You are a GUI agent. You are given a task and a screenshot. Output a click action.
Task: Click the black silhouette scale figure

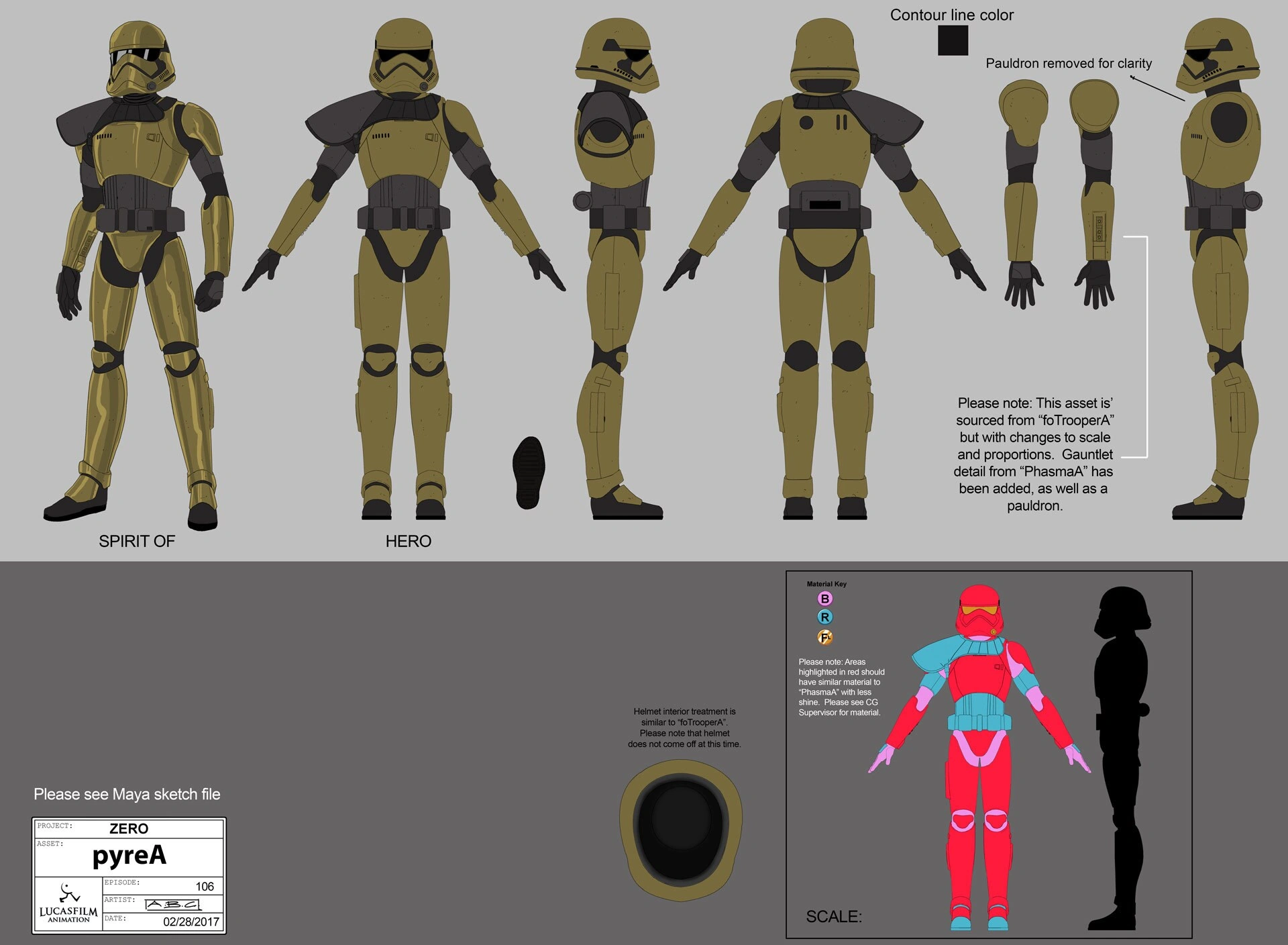1118,757
